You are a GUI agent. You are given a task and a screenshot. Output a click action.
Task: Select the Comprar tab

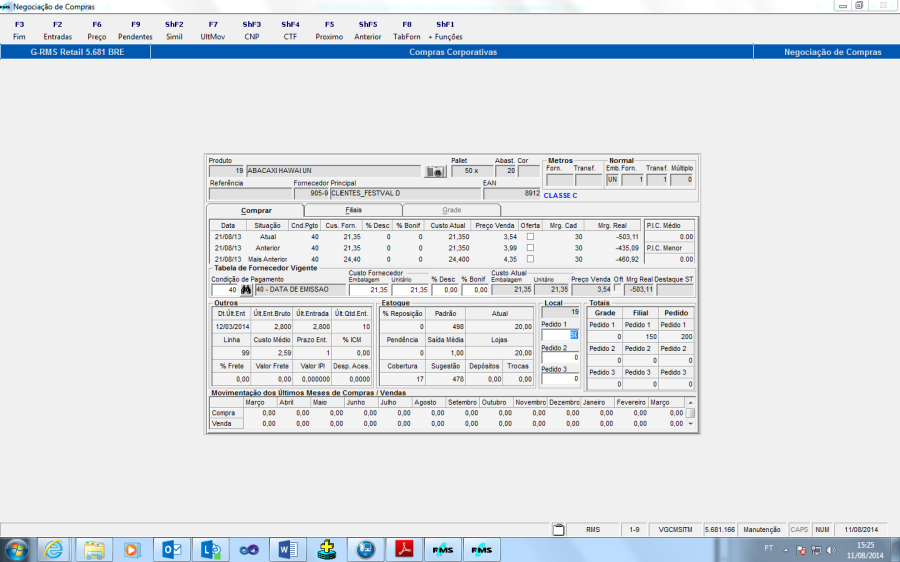pyautogui.click(x=256, y=211)
